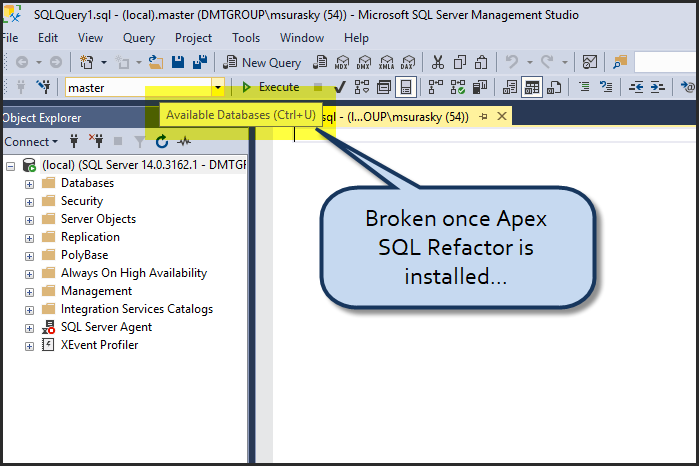Click Object Explorer connect plug icon
The width and height of the screenshot is (699, 466).
coord(74,142)
